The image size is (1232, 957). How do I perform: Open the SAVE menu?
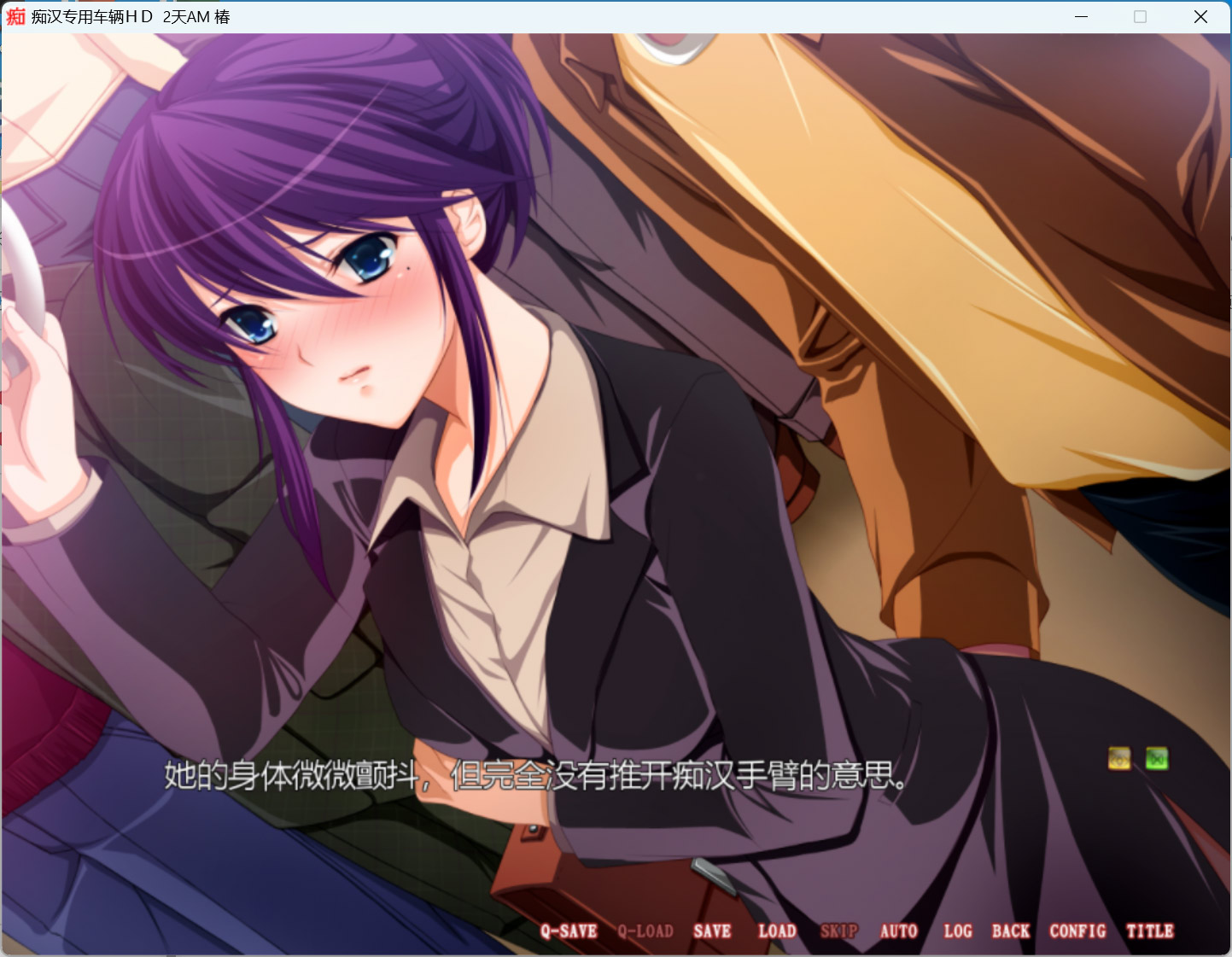click(x=712, y=931)
